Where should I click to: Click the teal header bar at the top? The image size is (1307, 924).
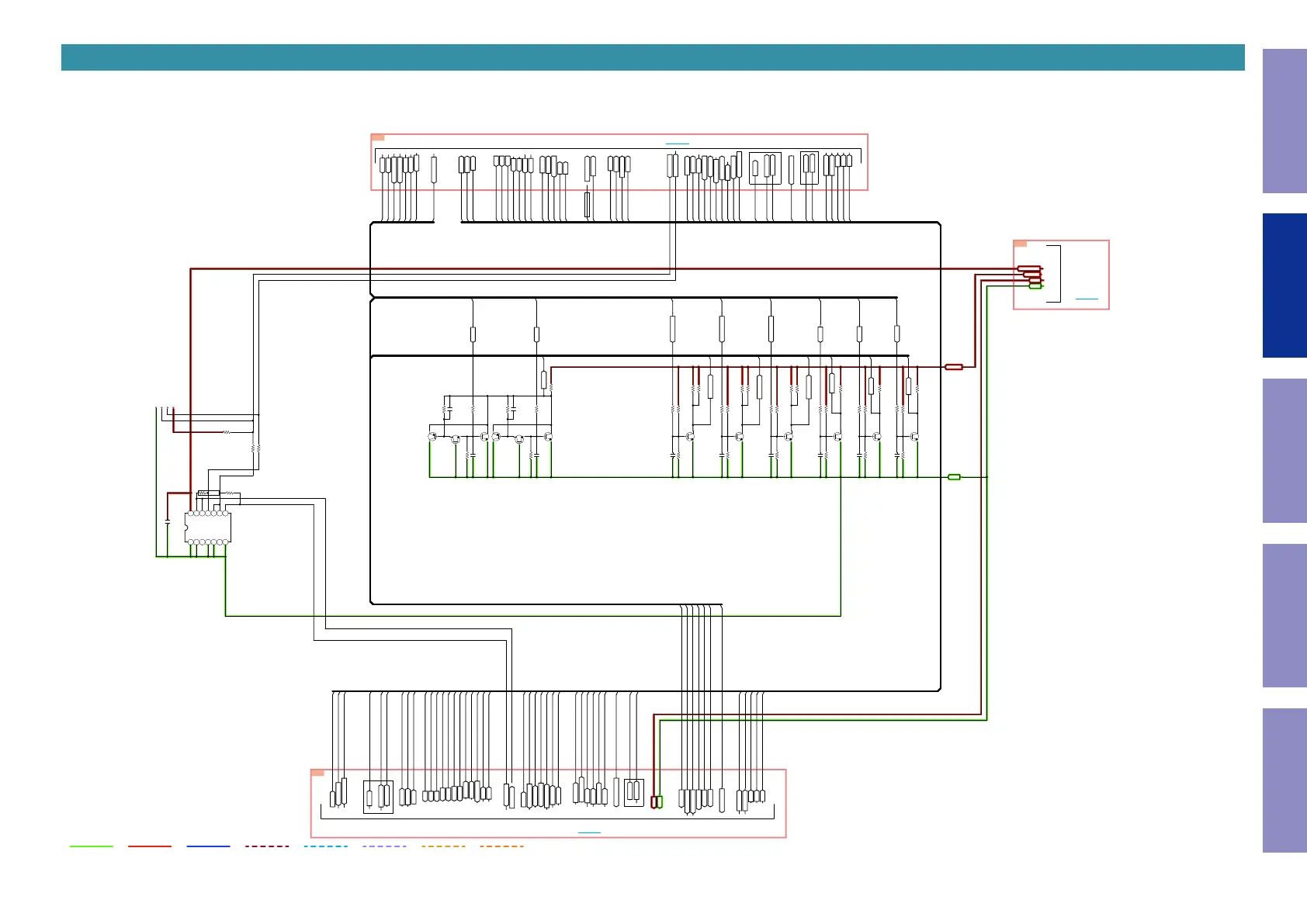(652, 57)
